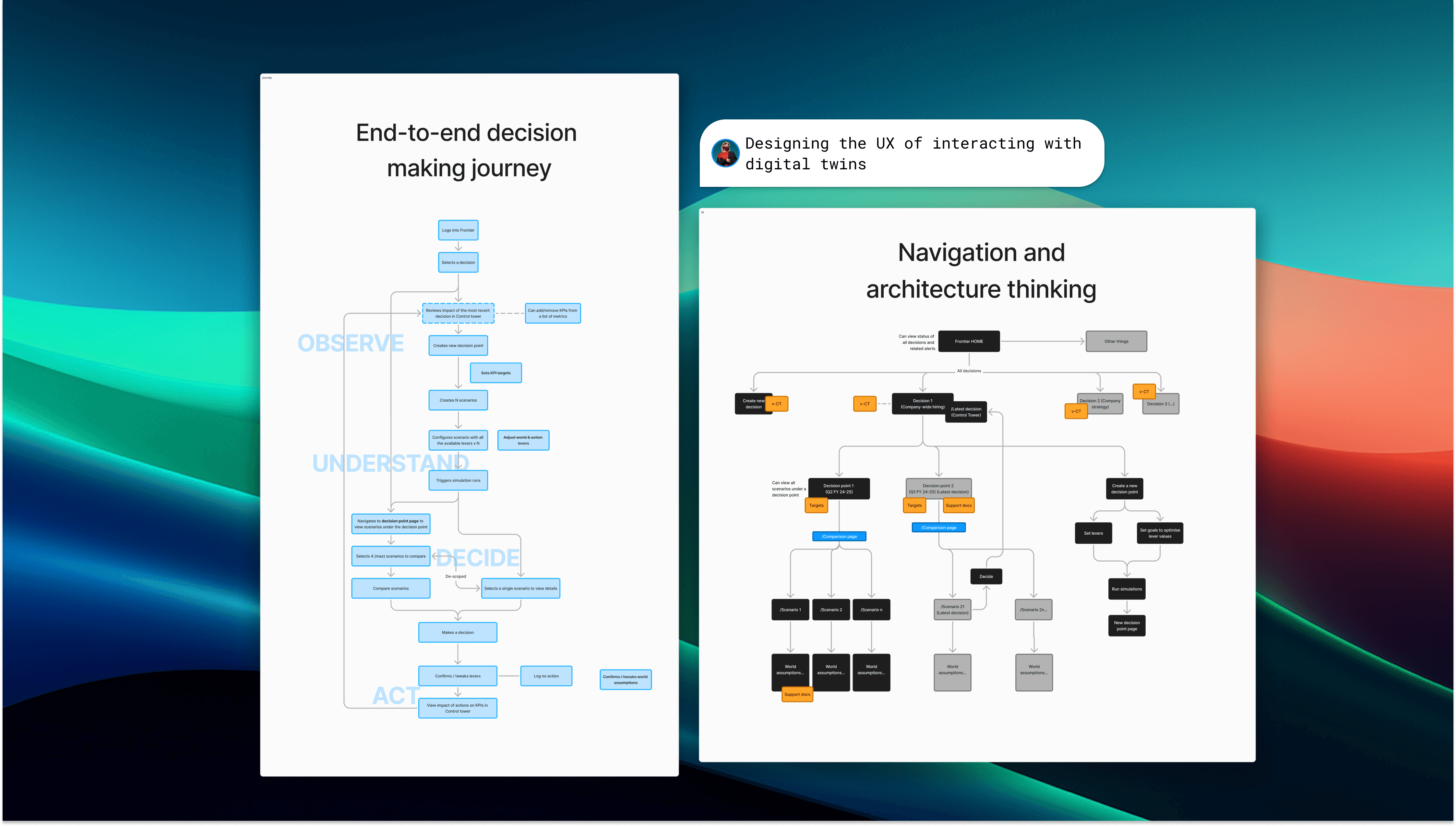Click the 'Logs into Frontier' step
This screenshot has height=826, width=1456.
pos(458,230)
